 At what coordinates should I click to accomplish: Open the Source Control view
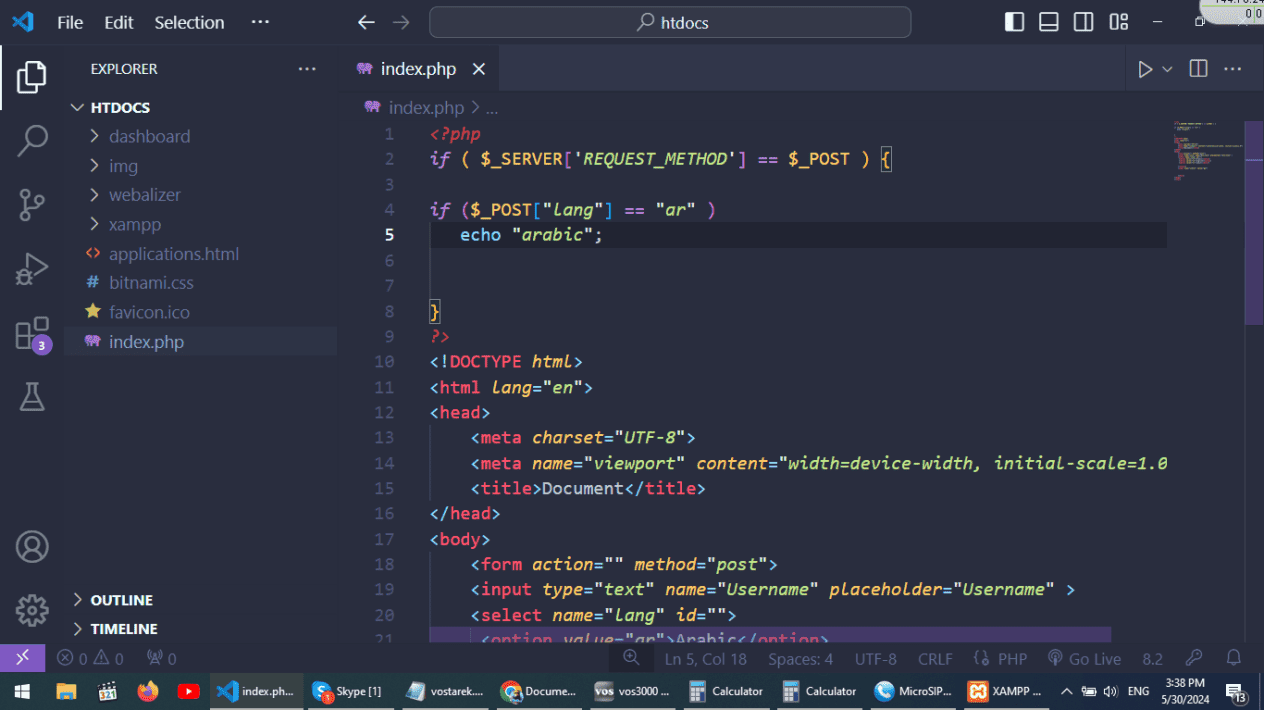point(32,205)
